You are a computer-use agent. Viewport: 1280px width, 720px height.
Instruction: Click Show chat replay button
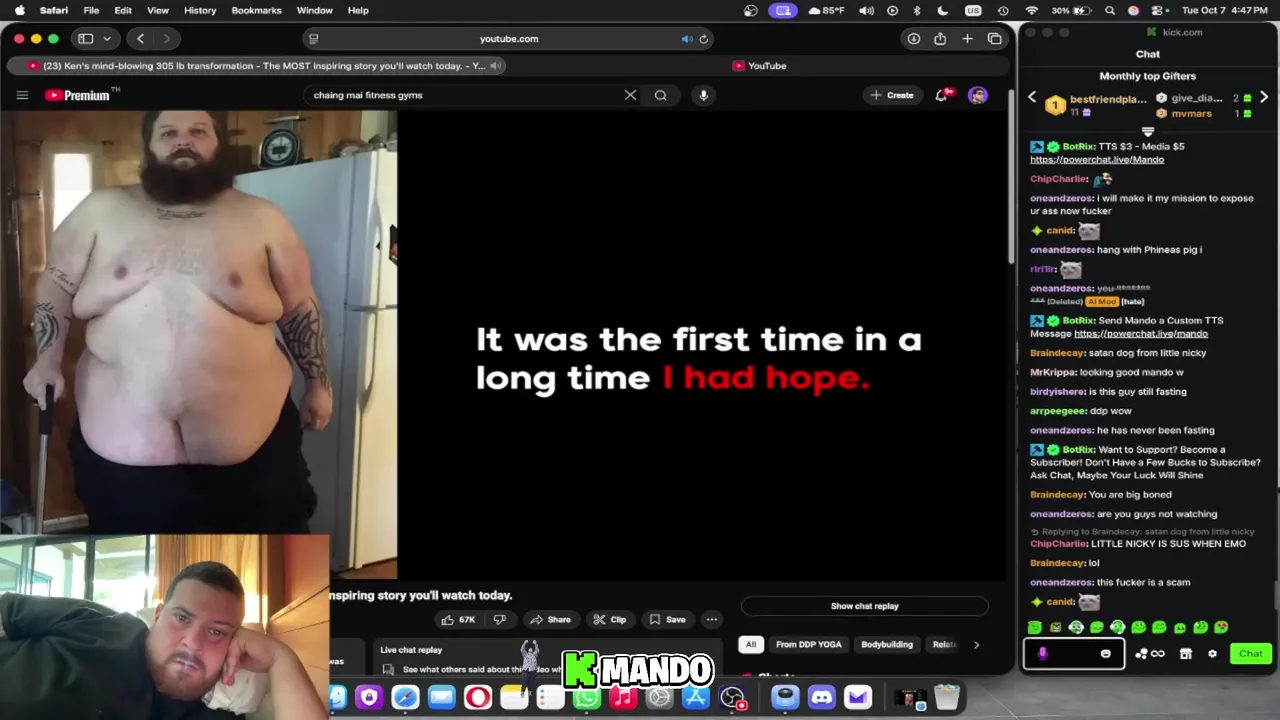(864, 606)
